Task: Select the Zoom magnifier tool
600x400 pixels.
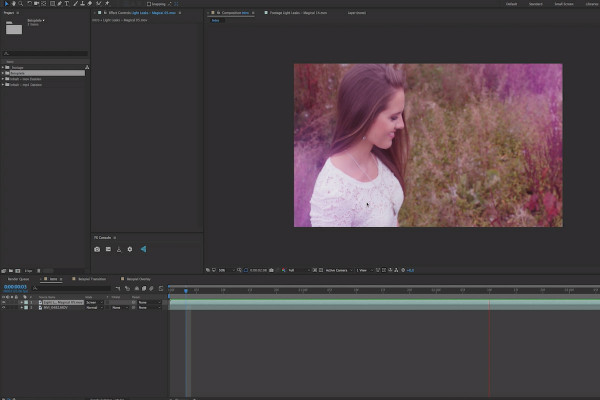Action: point(21,3)
